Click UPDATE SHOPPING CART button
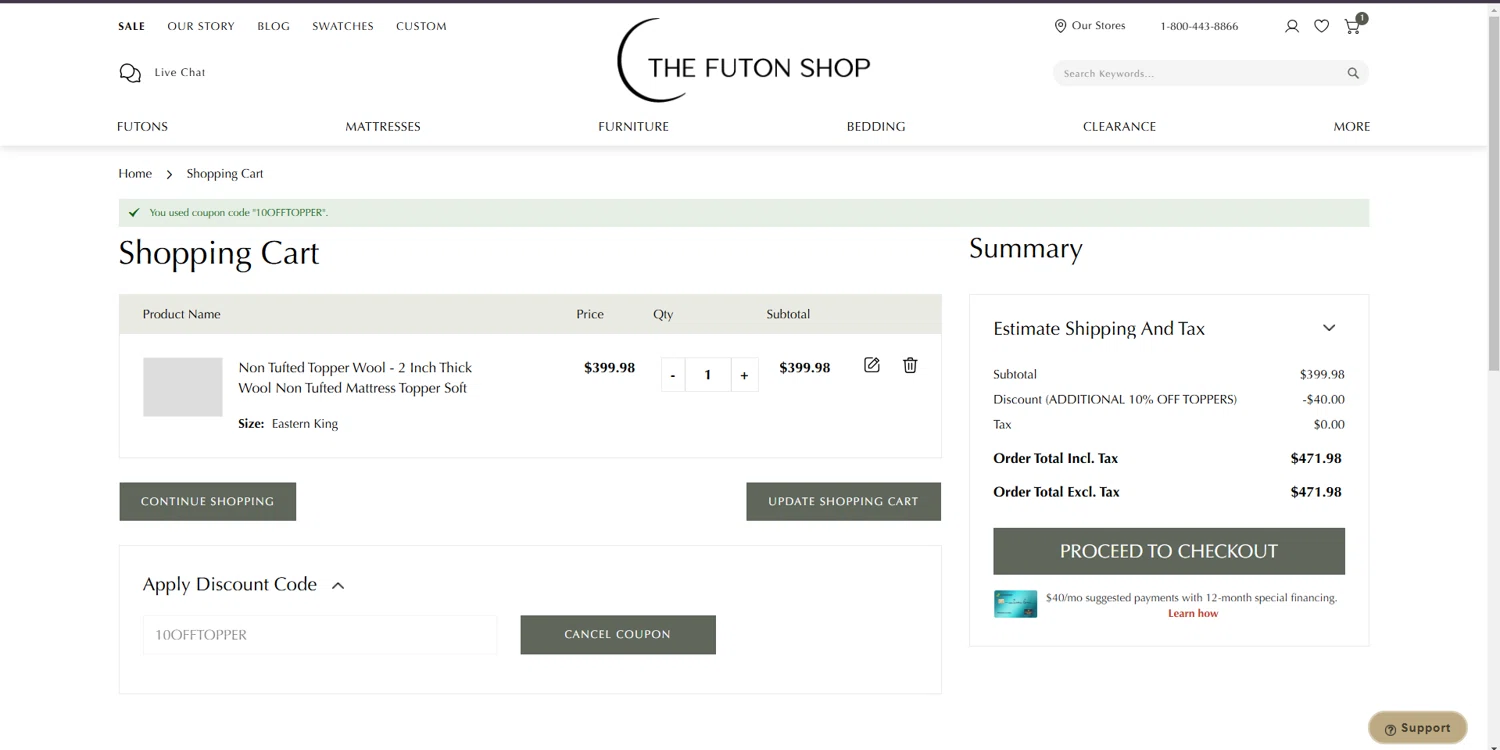The width and height of the screenshot is (1500, 750). point(843,502)
